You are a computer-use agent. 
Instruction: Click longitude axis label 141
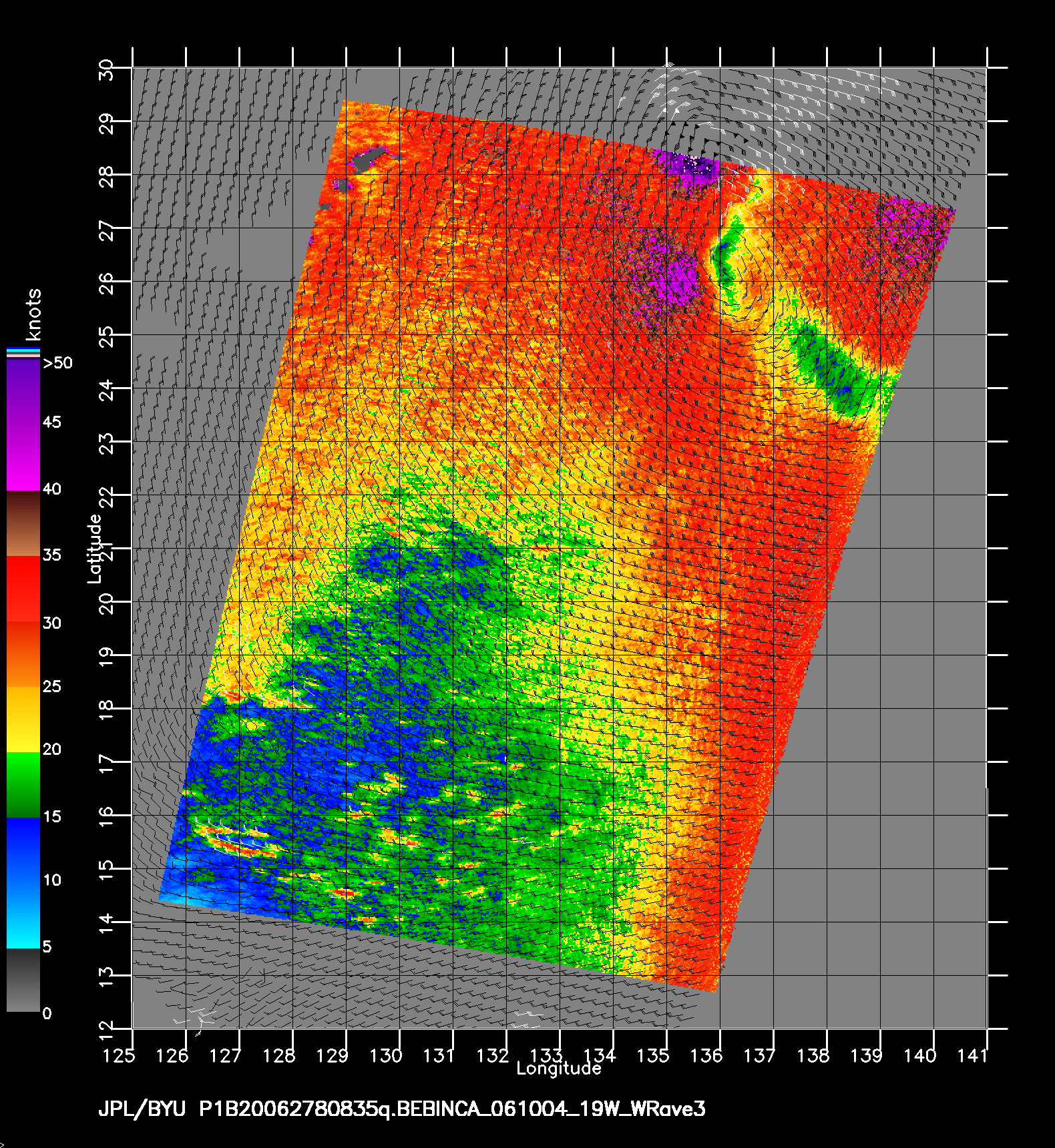(x=972, y=1056)
